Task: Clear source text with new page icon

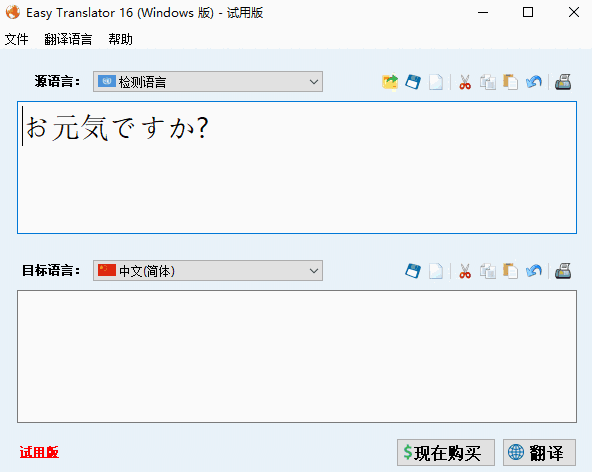Action: coord(436,82)
